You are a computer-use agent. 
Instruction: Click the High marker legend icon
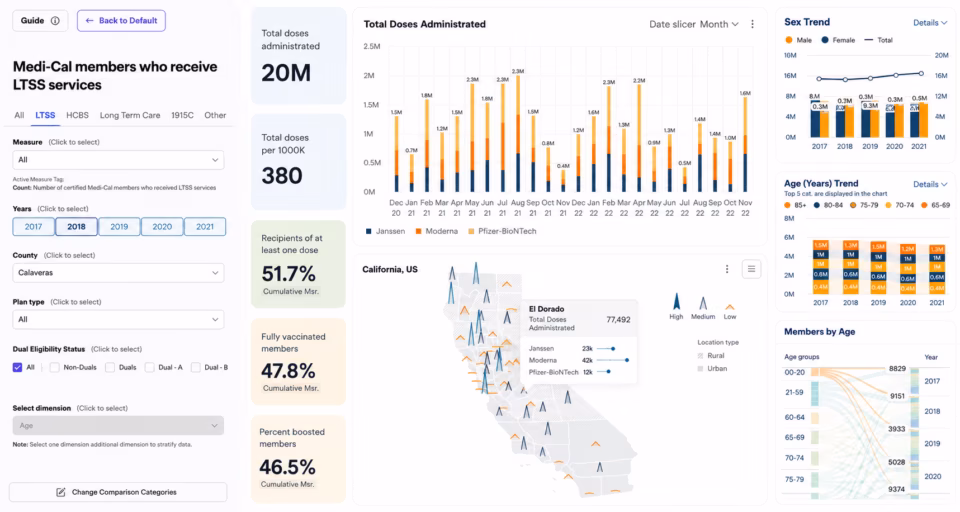click(677, 301)
